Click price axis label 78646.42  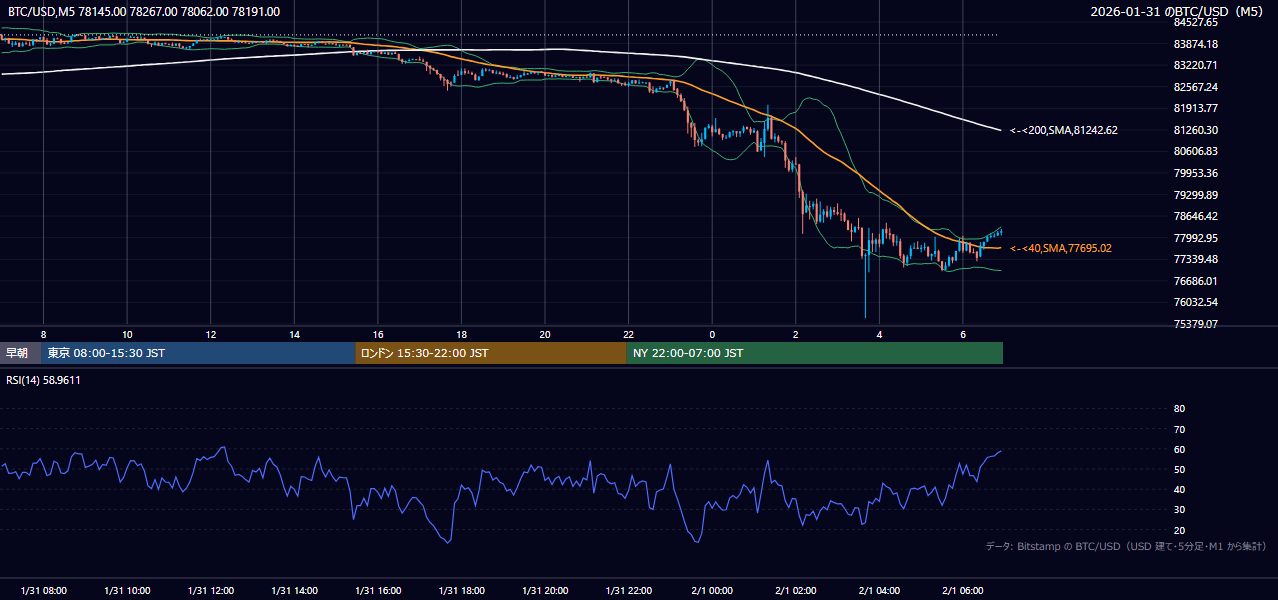[1195, 216]
